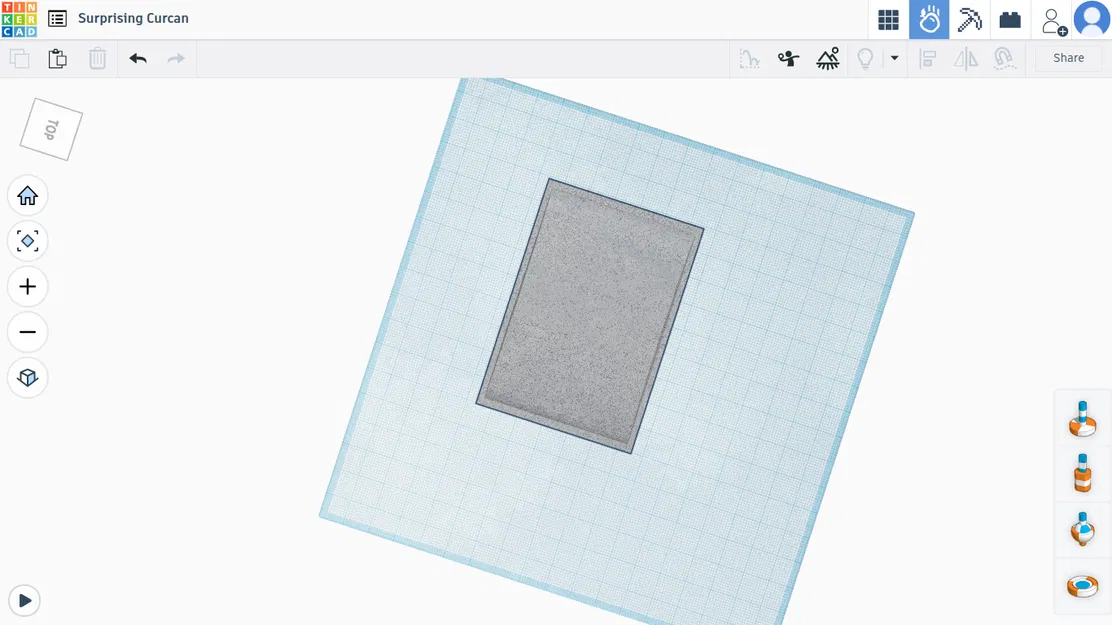This screenshot has width=1112, height=625.
Task: Select the first blue-topped connector shape
Action: 1082,419
